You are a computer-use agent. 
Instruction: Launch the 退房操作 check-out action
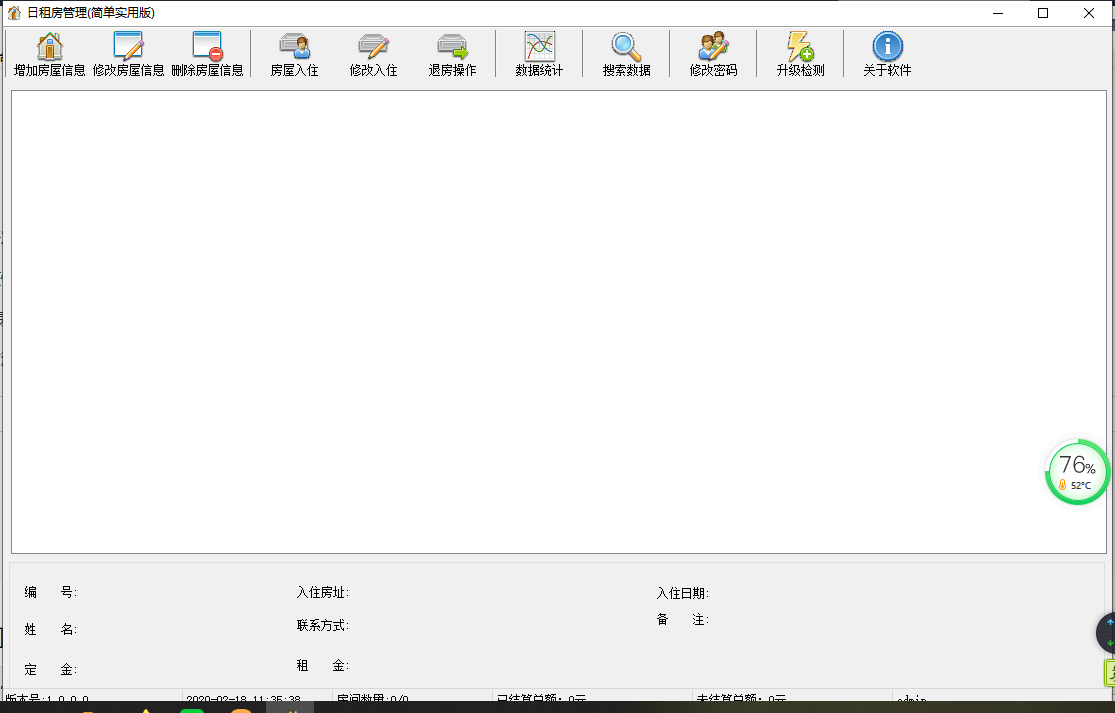click(452, 47)
